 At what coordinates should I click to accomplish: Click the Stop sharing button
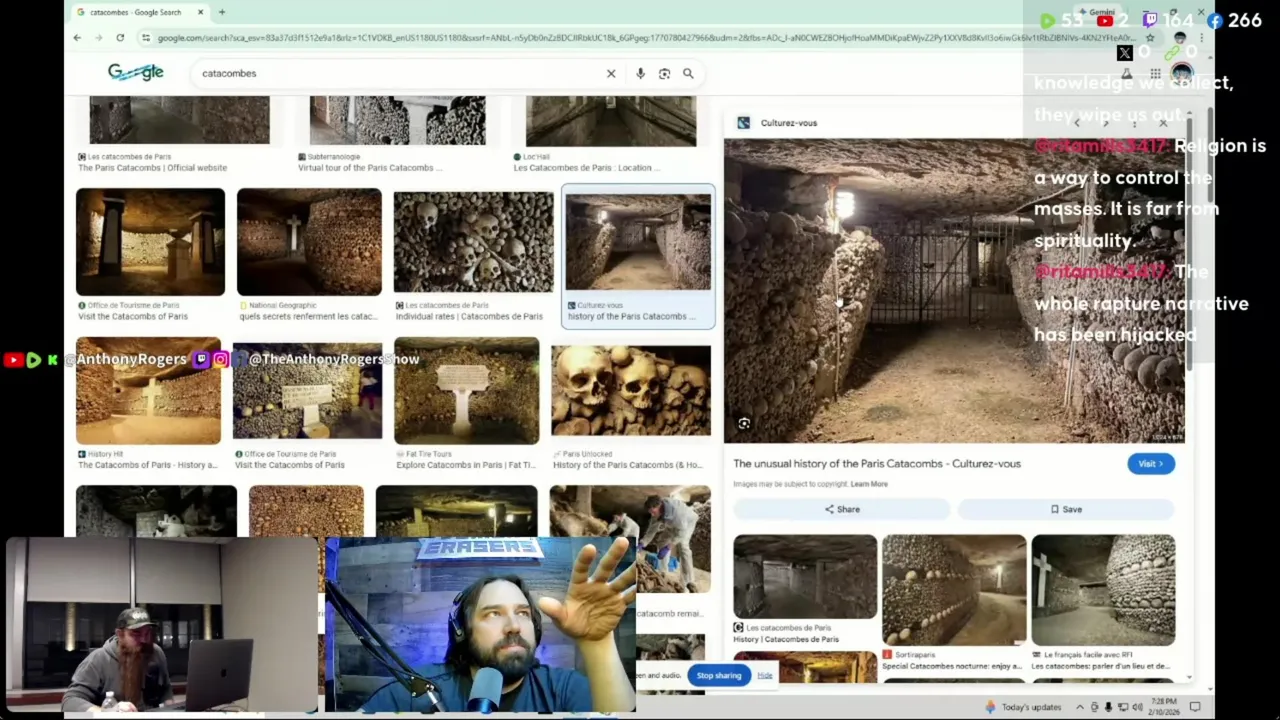pos(719,675)
